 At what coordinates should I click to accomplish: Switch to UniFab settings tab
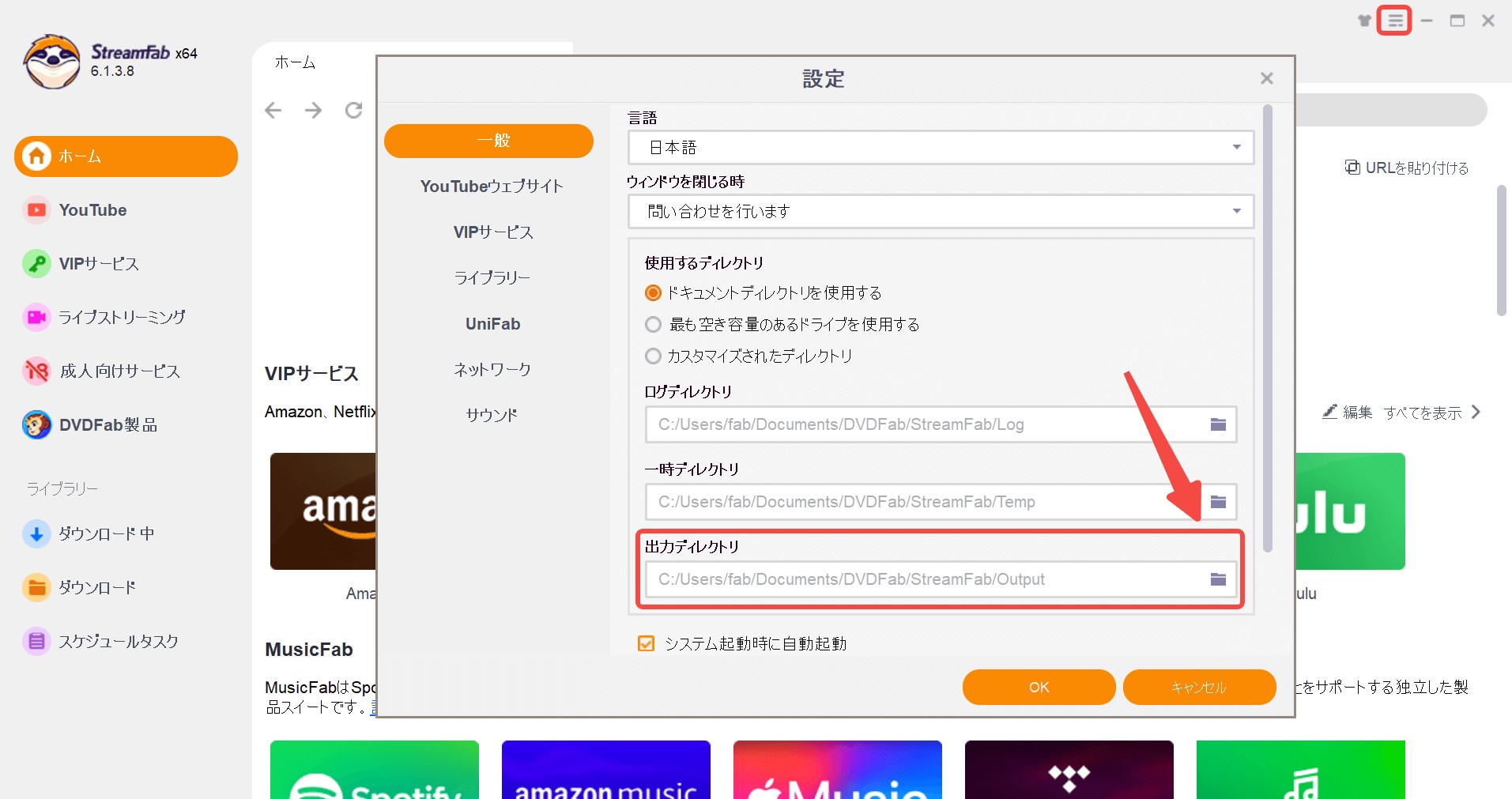pos(492,324)
